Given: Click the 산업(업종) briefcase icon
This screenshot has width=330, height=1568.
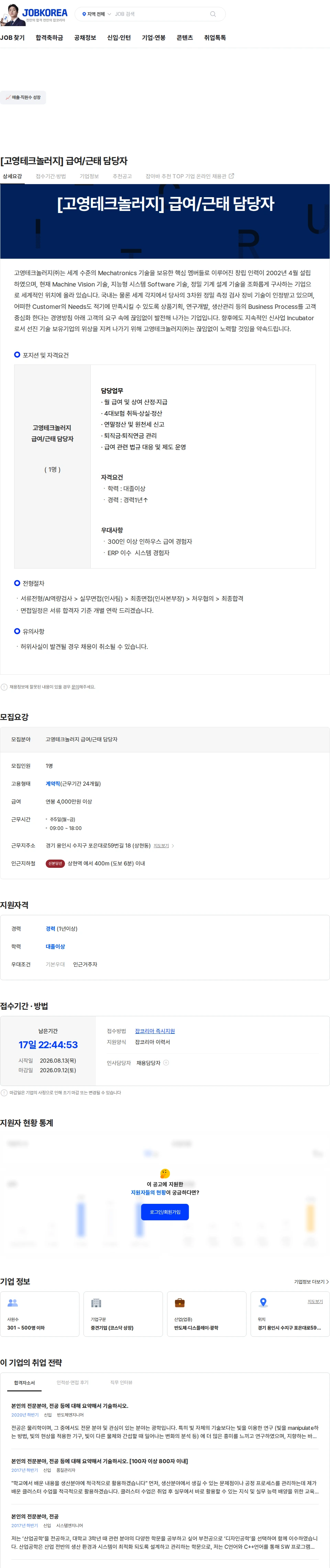Looking at the screenshot, I should coord(180,1303).
